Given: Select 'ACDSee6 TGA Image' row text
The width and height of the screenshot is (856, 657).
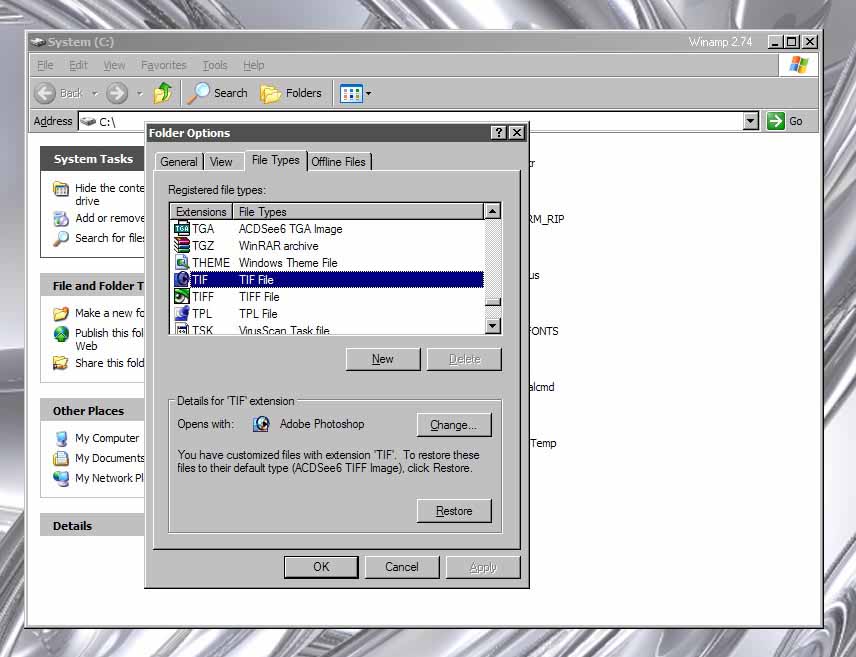Looking at the screenshot, I should coord(290,229).
